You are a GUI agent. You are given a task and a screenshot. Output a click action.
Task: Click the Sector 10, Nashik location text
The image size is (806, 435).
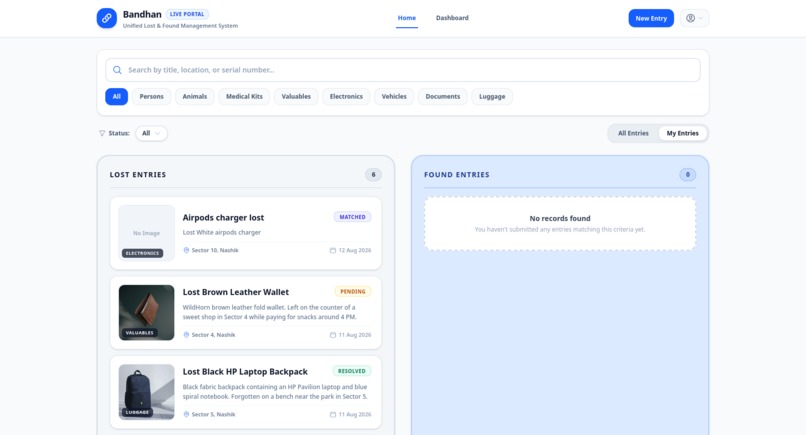[x=215, y=250]
